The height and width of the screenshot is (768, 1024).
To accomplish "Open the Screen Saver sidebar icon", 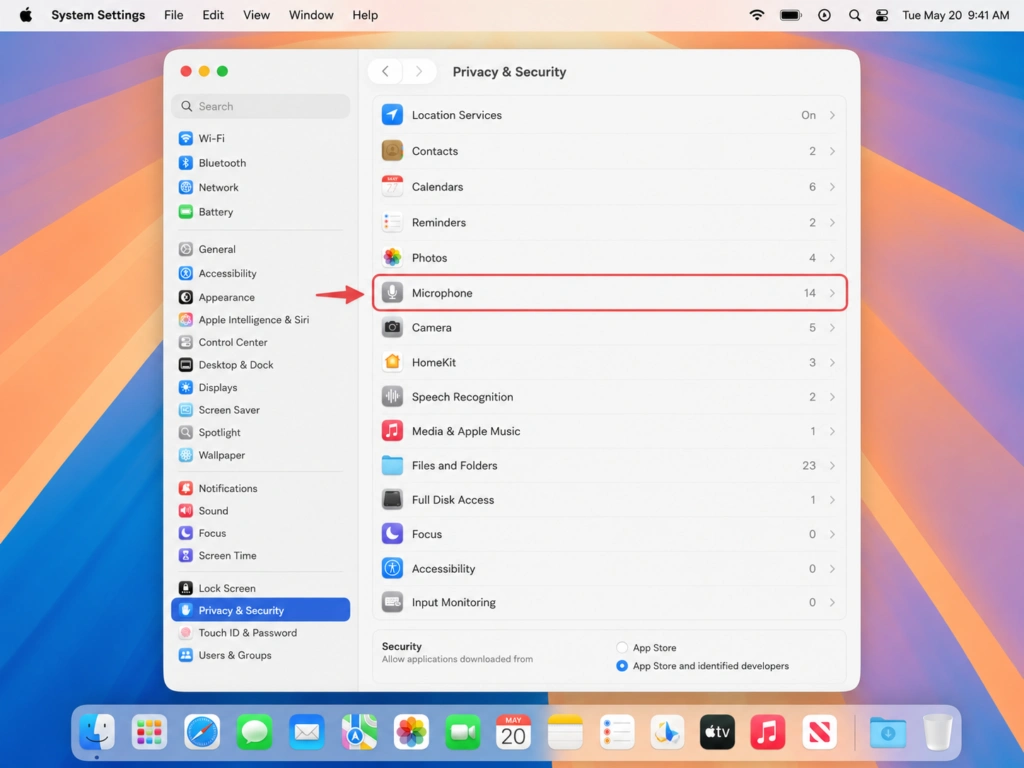I will 185,409.
